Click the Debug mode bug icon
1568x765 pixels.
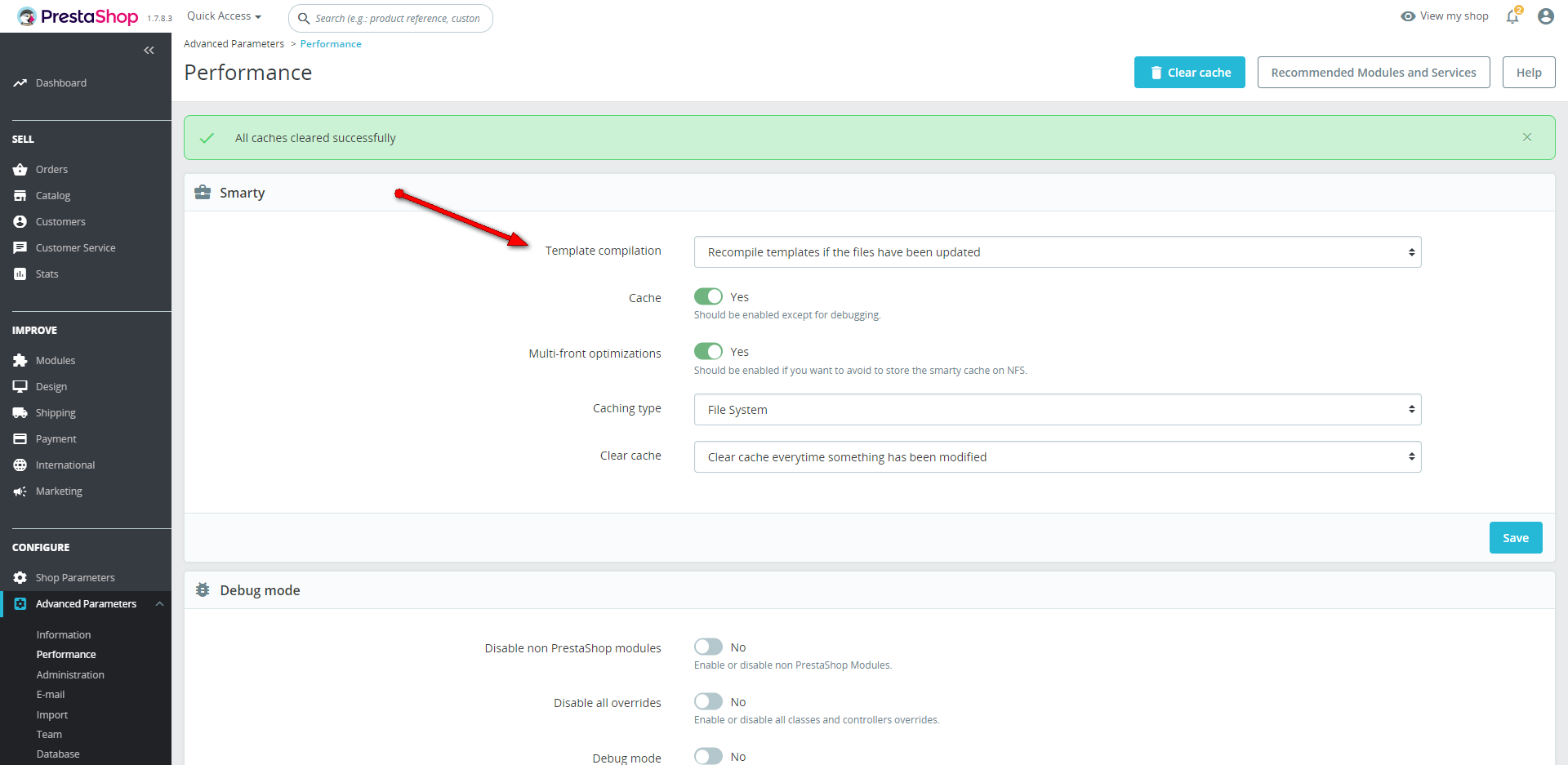(x=203, y=590)
